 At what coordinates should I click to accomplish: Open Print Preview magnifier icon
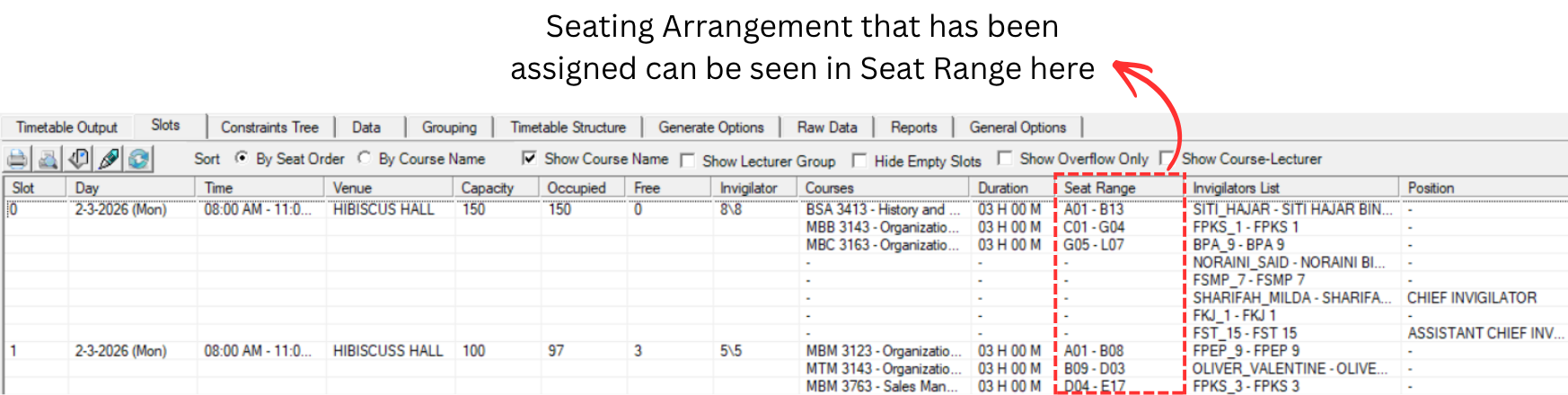coord(48,159)
